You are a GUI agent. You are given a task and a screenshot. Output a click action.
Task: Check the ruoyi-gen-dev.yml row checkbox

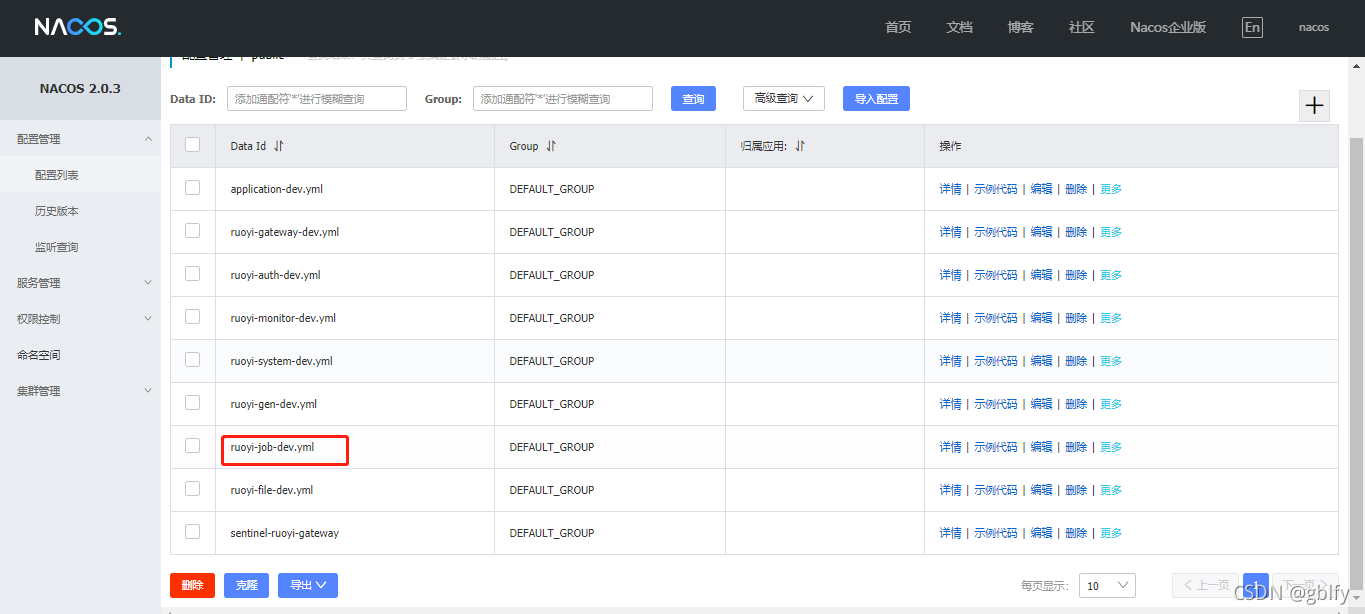pyautogui.click(x=193, y=403)
